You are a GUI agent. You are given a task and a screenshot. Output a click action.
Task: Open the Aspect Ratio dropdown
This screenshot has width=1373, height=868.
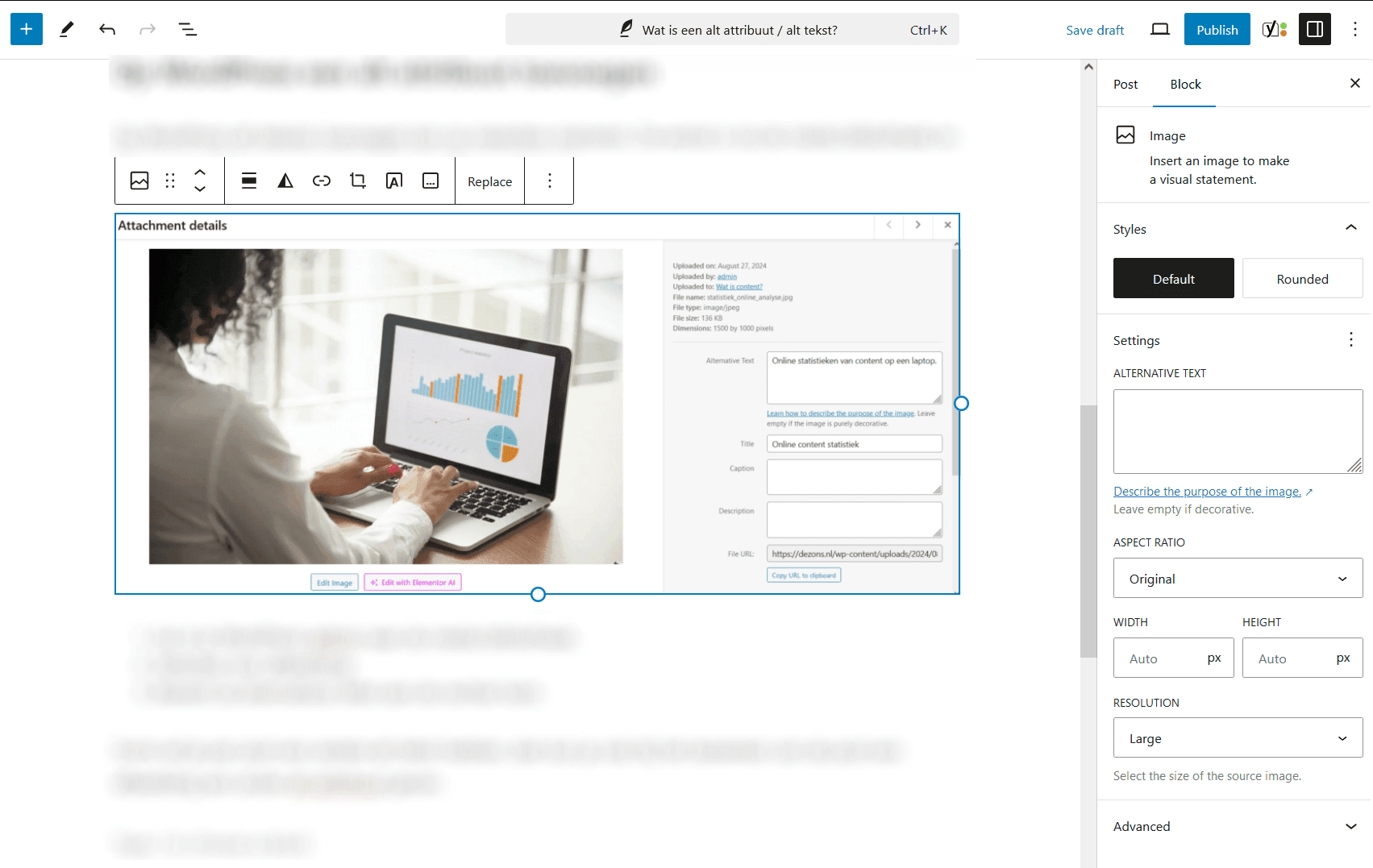coord(1238,579)
